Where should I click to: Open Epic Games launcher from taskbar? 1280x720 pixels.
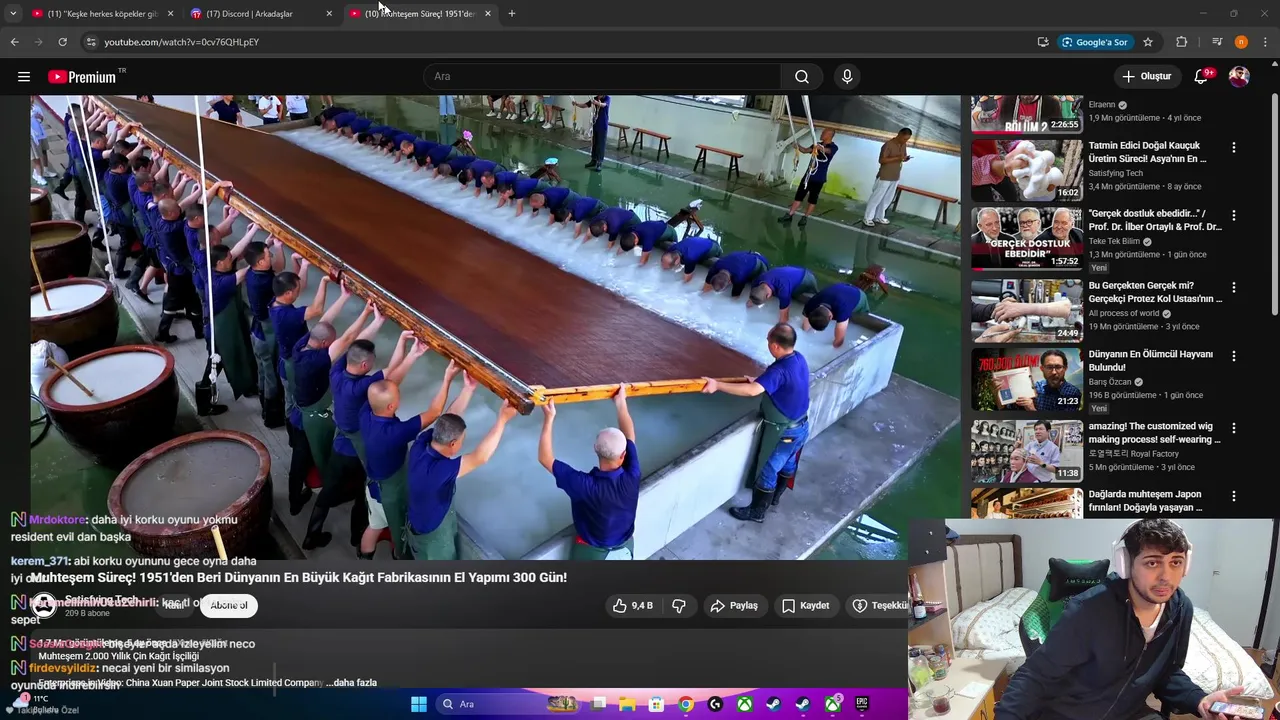point(862,704)
